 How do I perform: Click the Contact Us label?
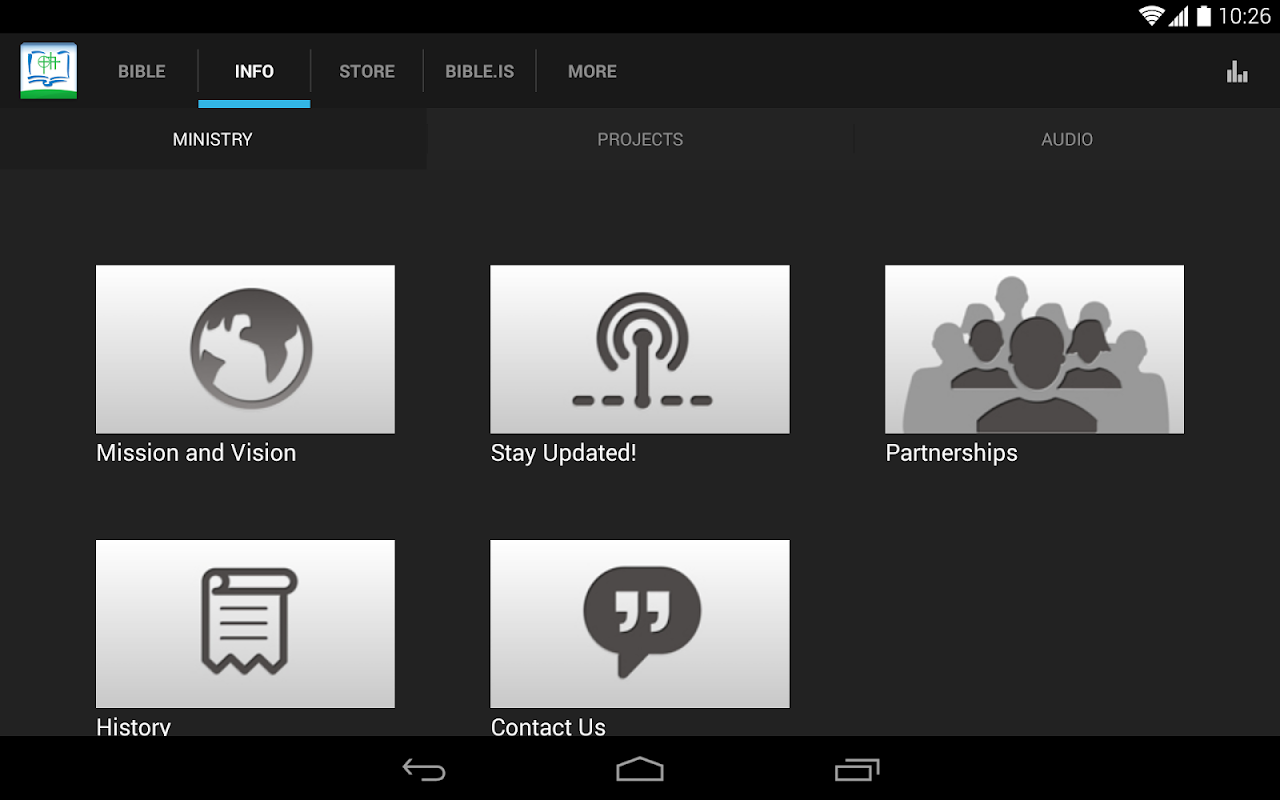548,727
